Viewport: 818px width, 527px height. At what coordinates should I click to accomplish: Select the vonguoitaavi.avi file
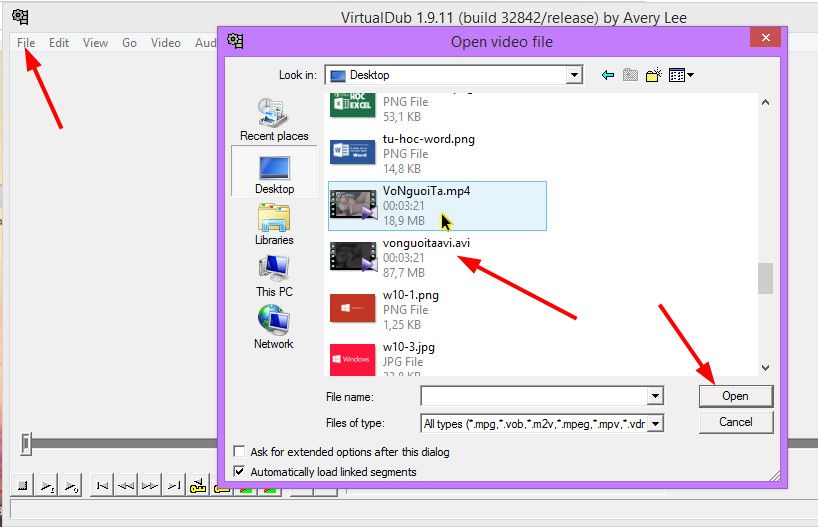pos(437,257)
